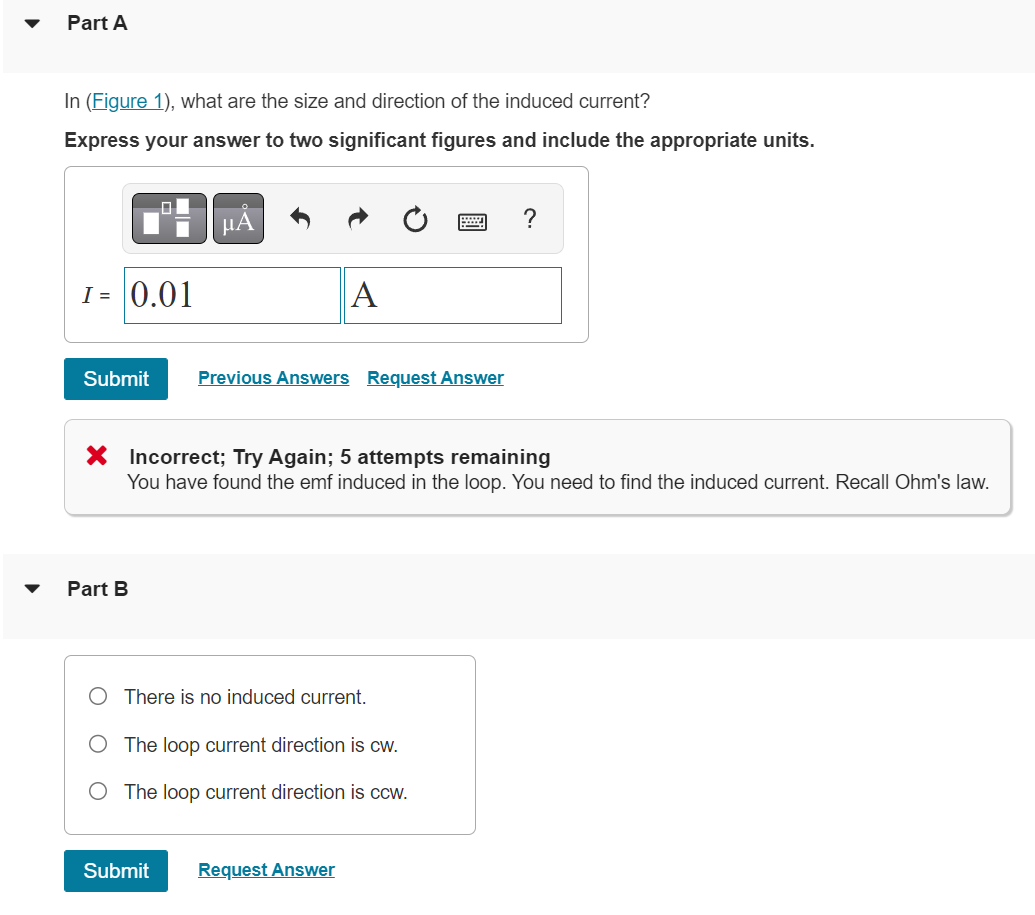Collapse the Part A section
Viewport: 1035px width, 915px height.
click(x=31, y=23)
